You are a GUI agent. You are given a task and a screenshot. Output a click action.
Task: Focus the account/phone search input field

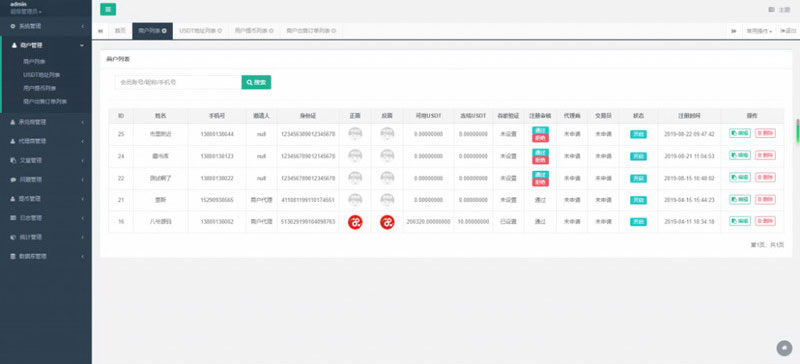(178, 82)
